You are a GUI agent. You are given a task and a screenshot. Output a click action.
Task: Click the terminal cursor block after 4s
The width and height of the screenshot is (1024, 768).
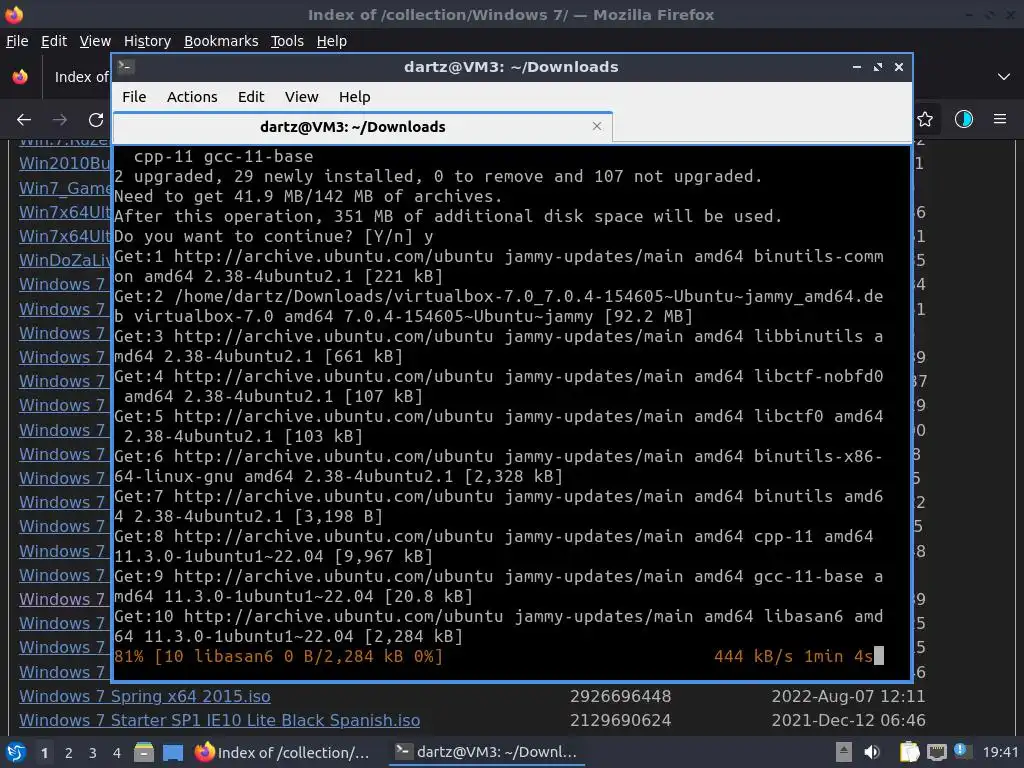[x=879, y=656]
